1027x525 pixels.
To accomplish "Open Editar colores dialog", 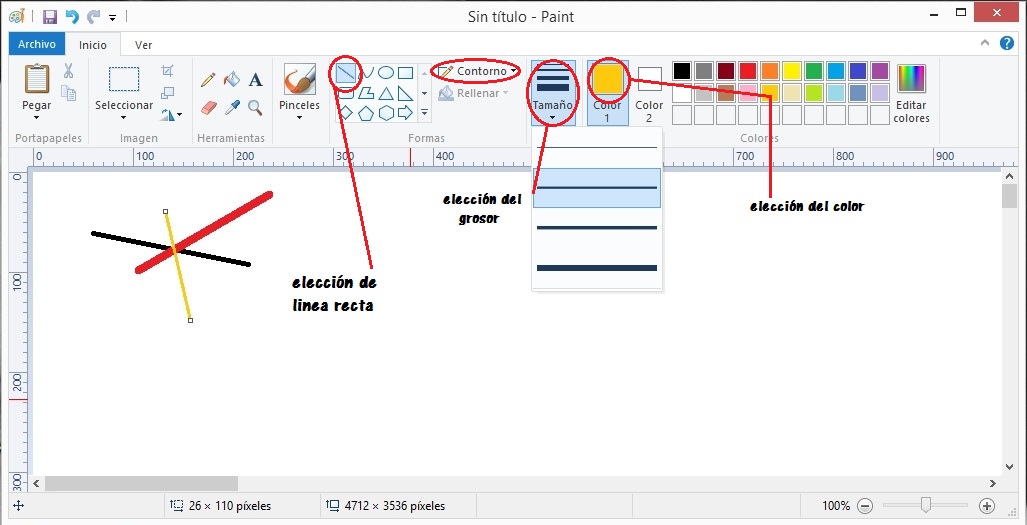I will click(x=911, y=92).
